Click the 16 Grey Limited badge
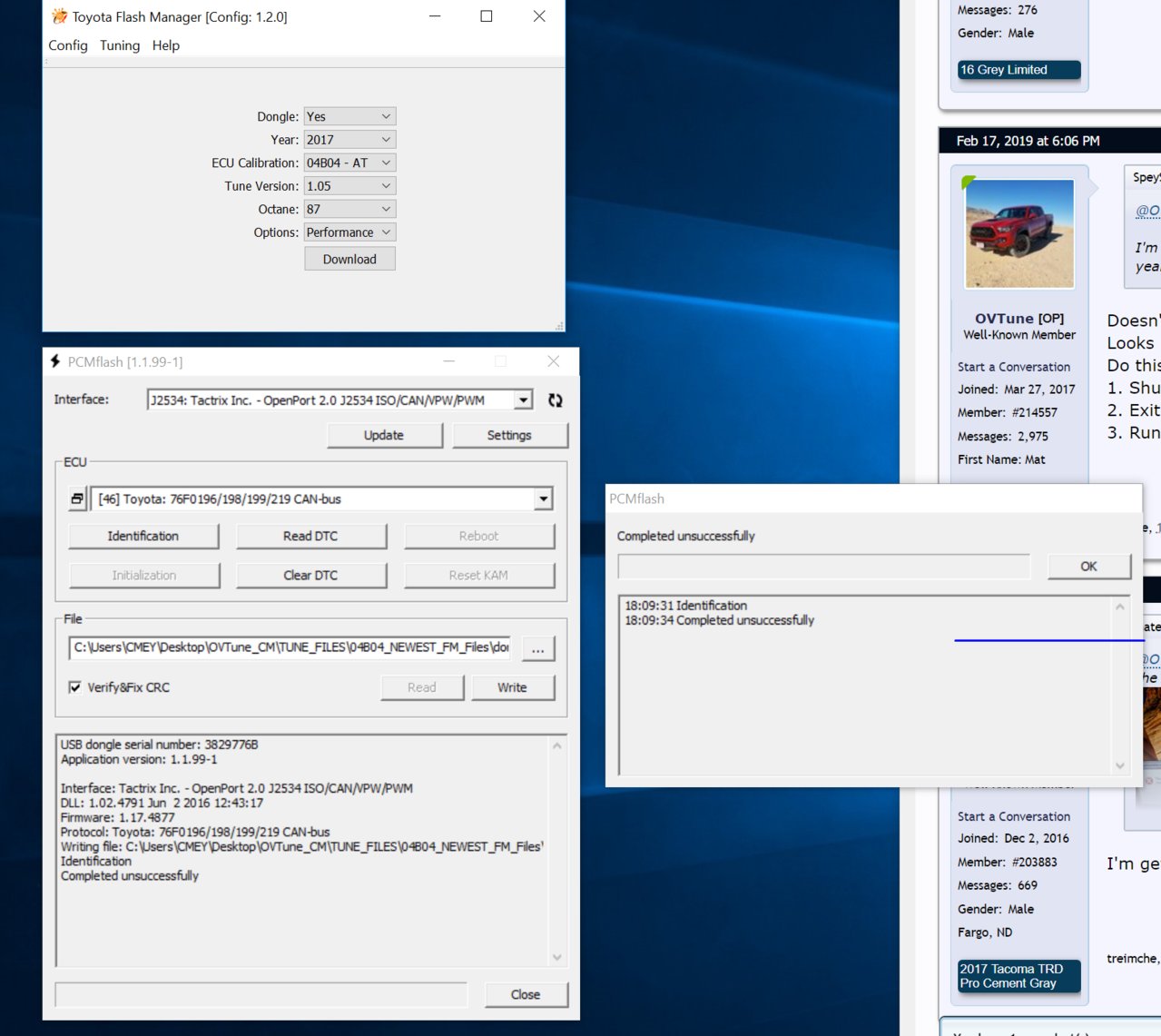Viewport: 1161px width, 1036px height. point(1019,70)
